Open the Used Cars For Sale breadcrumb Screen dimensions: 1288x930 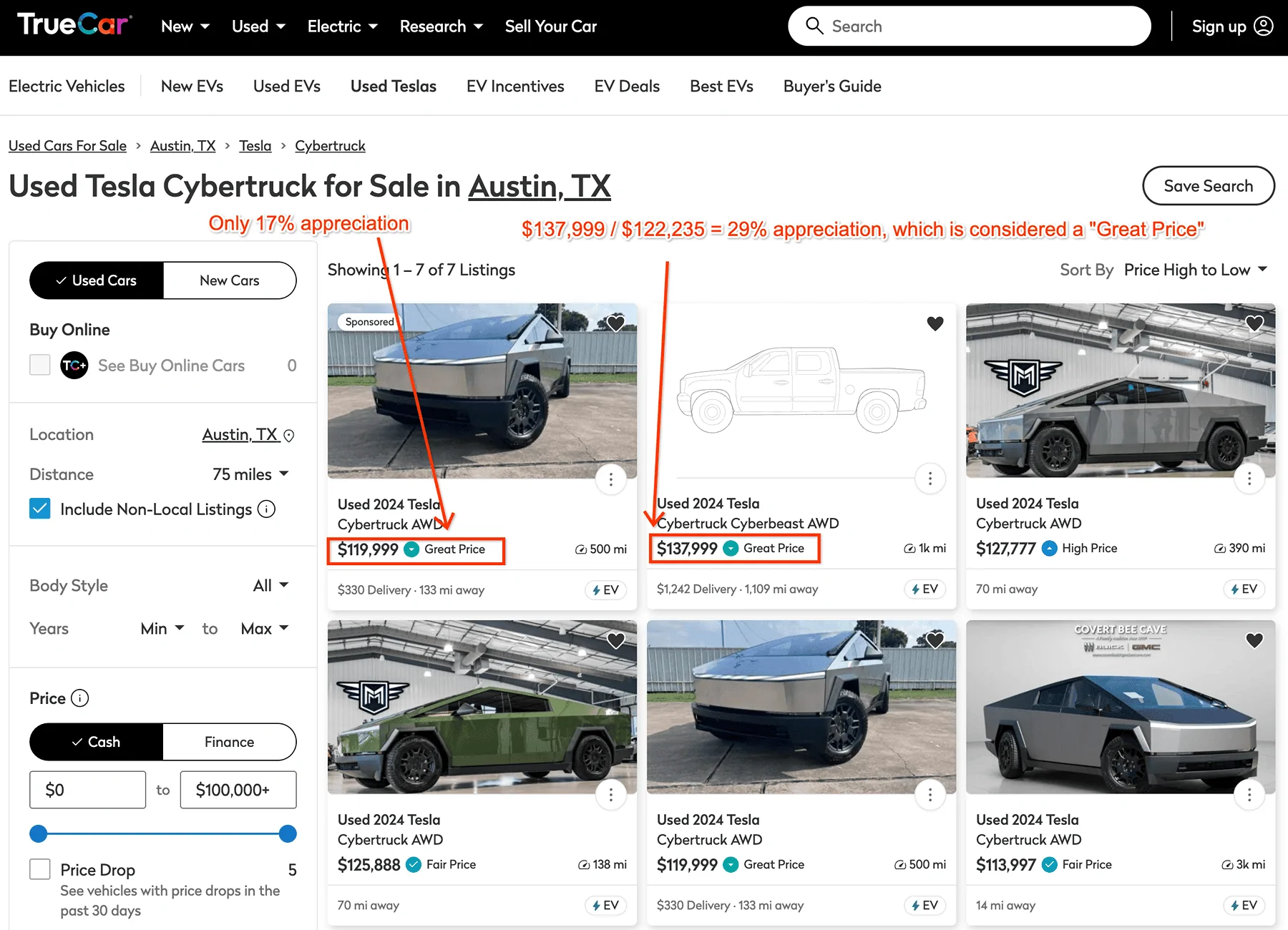67,146
